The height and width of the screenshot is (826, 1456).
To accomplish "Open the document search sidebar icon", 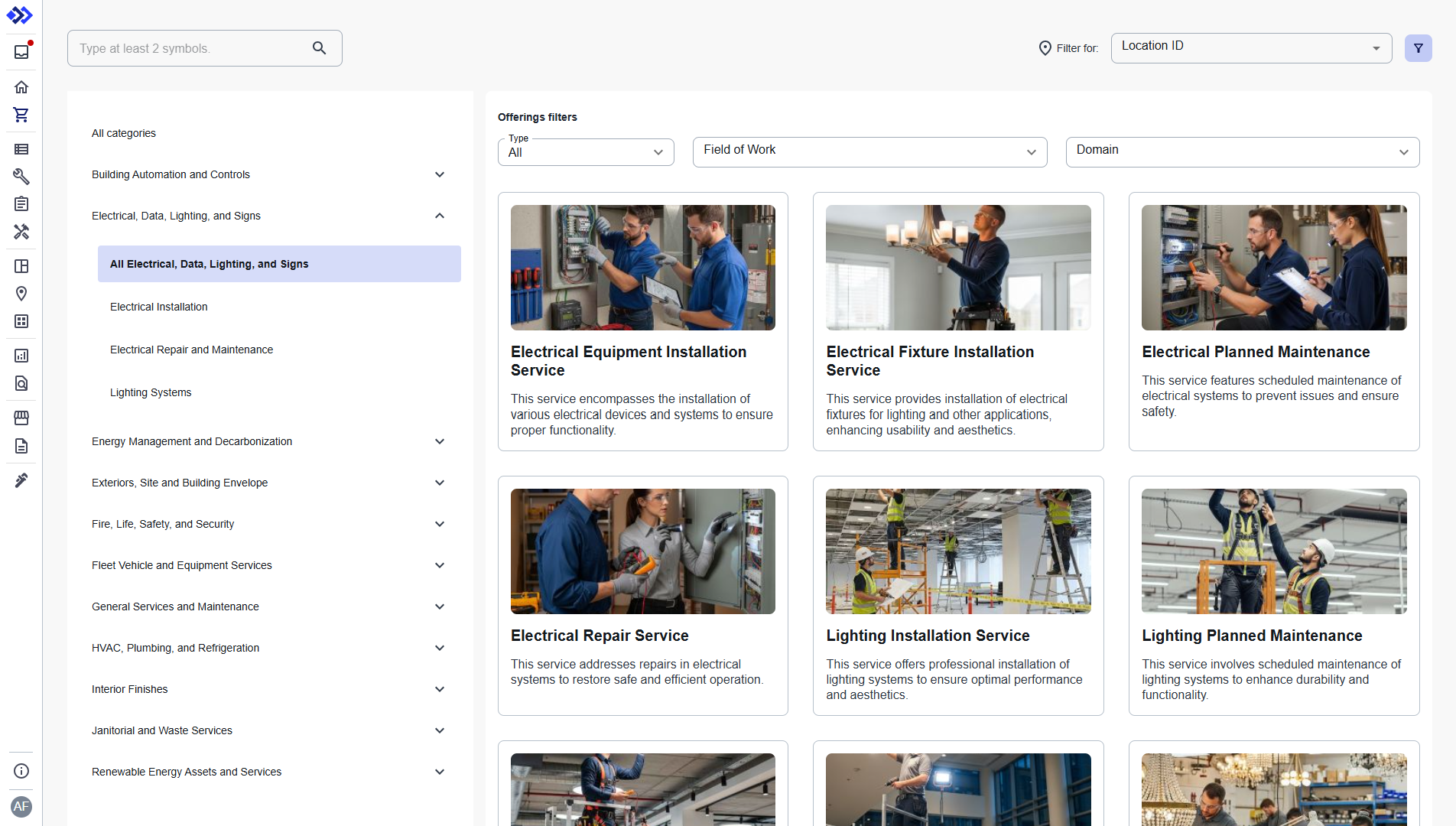I will (21, 383).
